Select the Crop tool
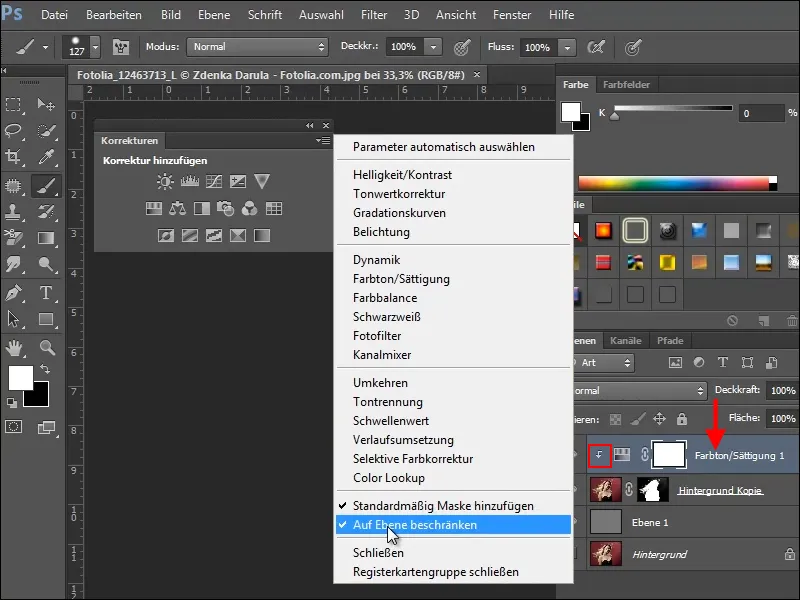 (13, 157)
